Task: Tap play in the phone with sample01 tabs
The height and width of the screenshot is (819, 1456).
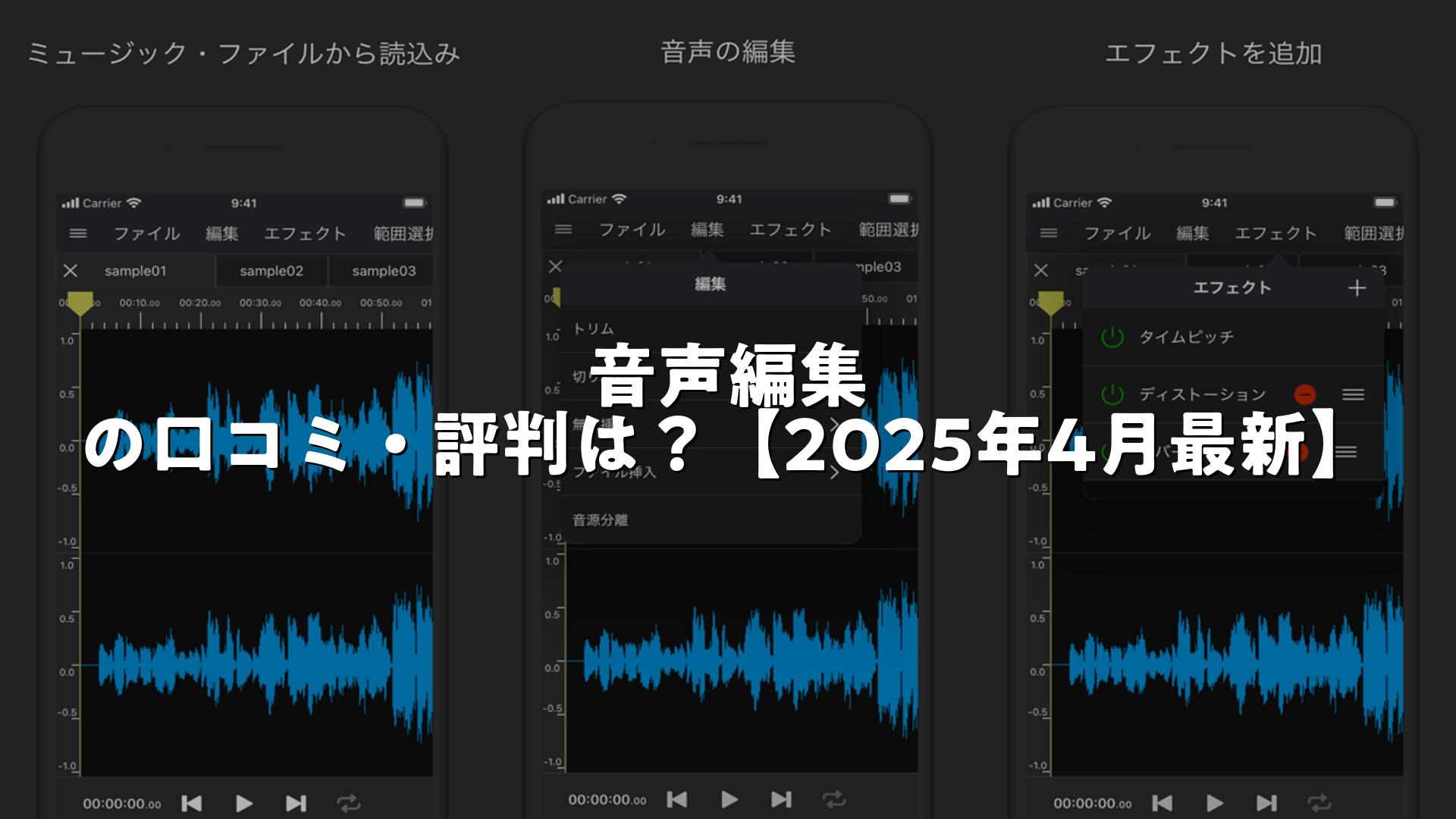Action: point(244,803)
